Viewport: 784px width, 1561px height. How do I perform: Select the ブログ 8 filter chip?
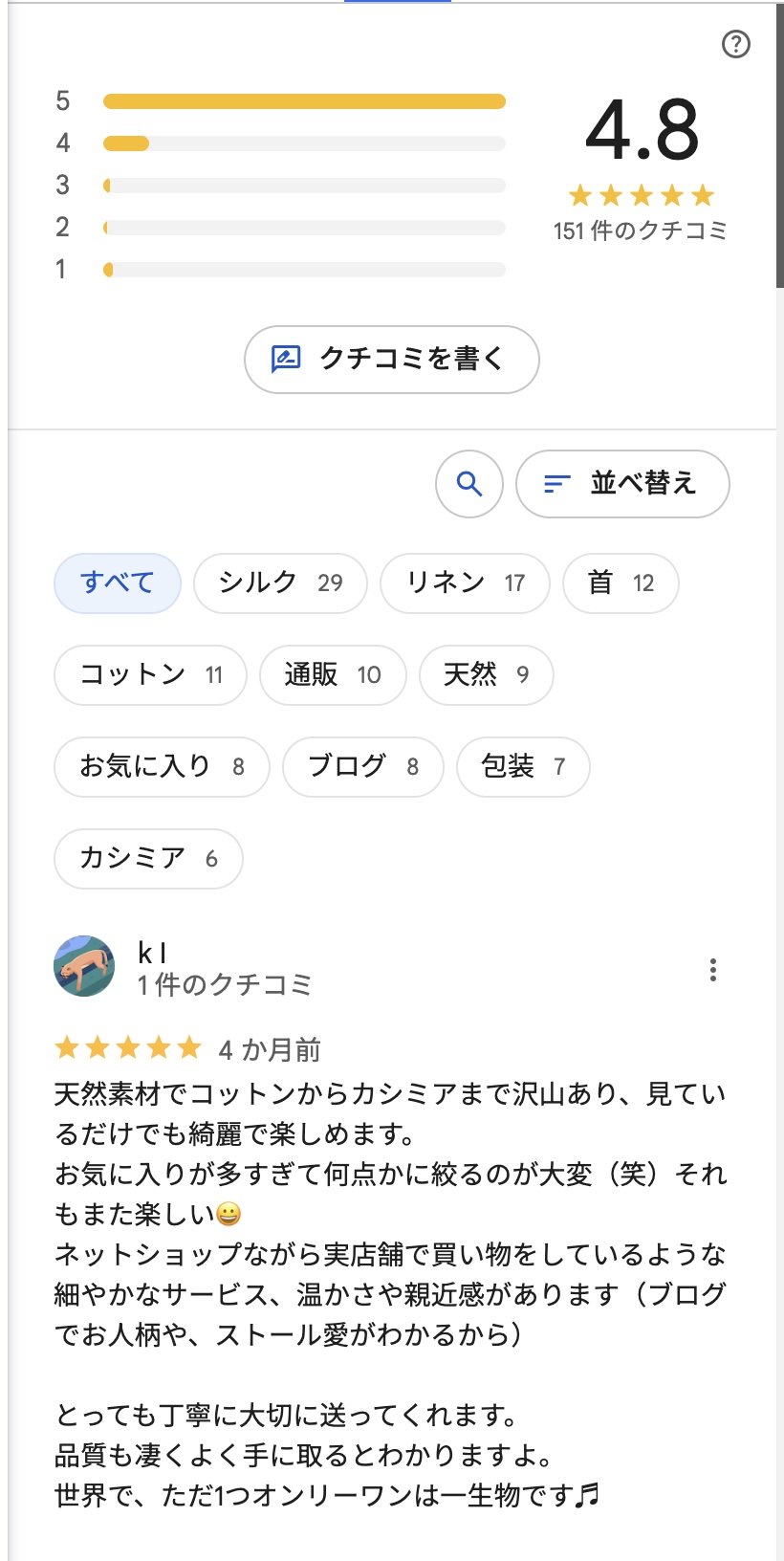point(363,767)
